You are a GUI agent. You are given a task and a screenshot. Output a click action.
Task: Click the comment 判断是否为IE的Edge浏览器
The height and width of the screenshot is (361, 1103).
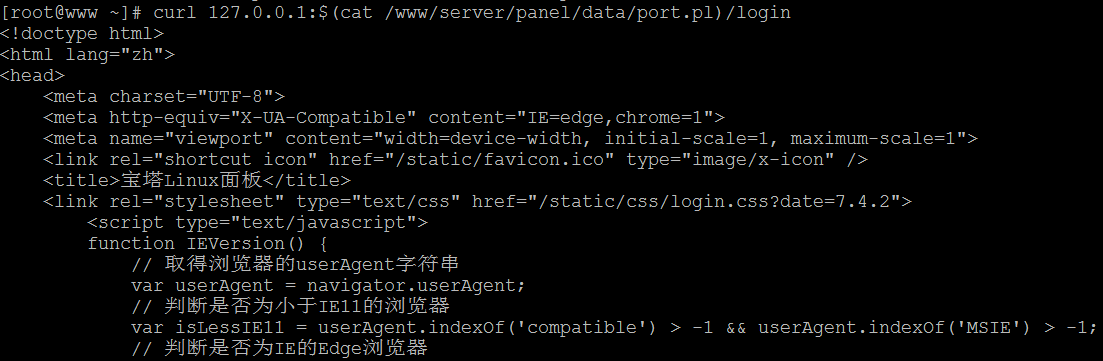[279, 348]
